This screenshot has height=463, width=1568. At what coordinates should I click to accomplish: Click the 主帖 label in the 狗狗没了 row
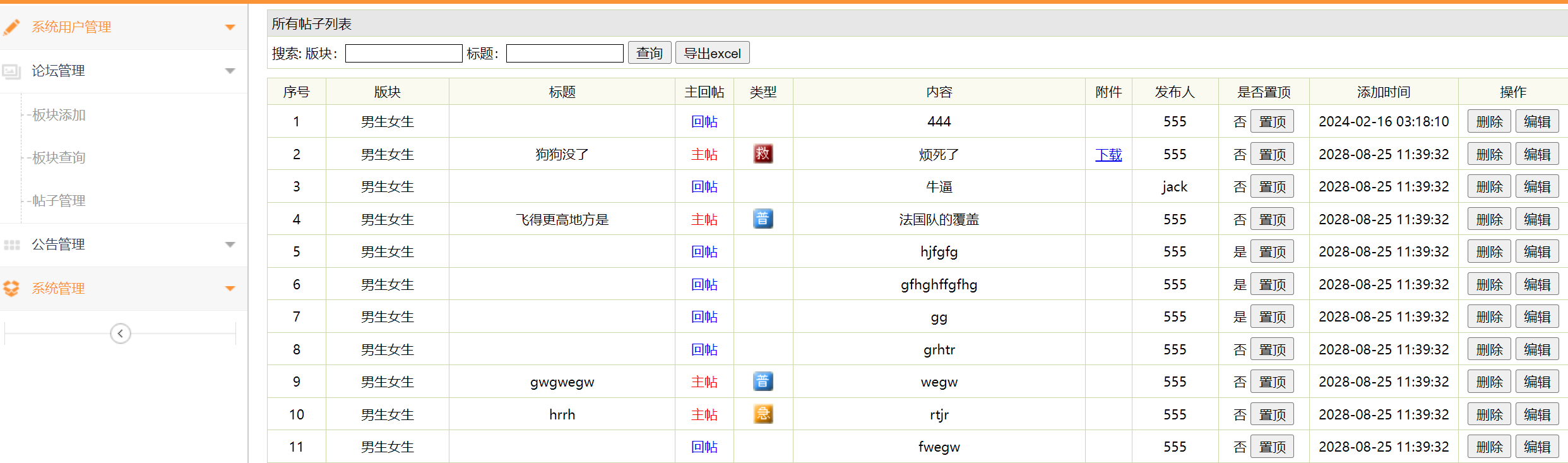[704, 154]
